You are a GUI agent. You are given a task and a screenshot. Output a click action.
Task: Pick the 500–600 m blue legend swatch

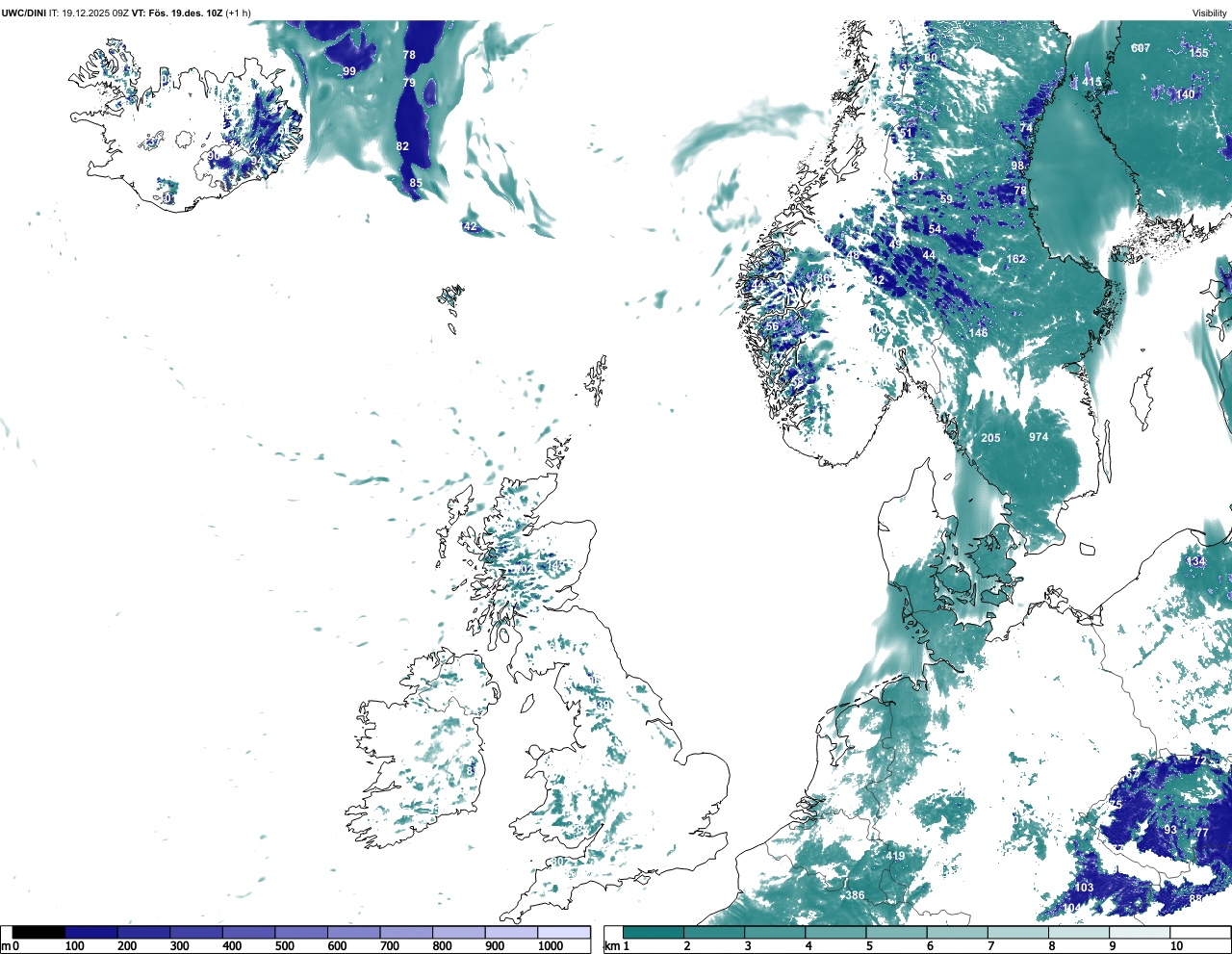[301, 932]
